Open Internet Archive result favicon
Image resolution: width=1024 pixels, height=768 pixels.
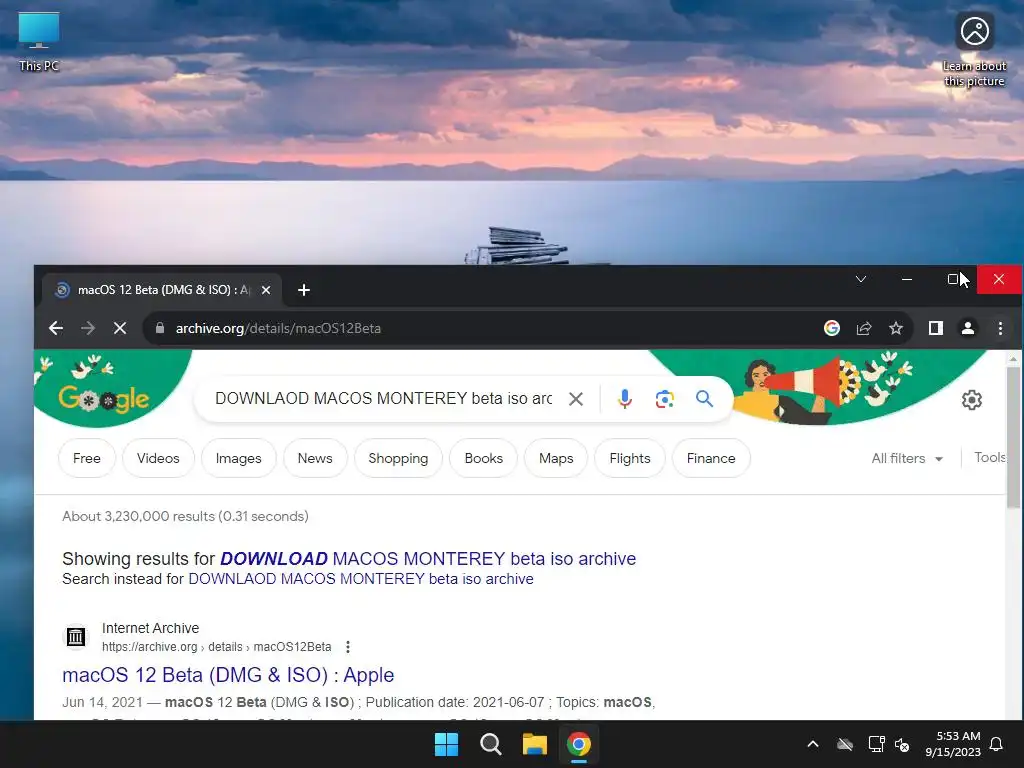pos(76,636)
